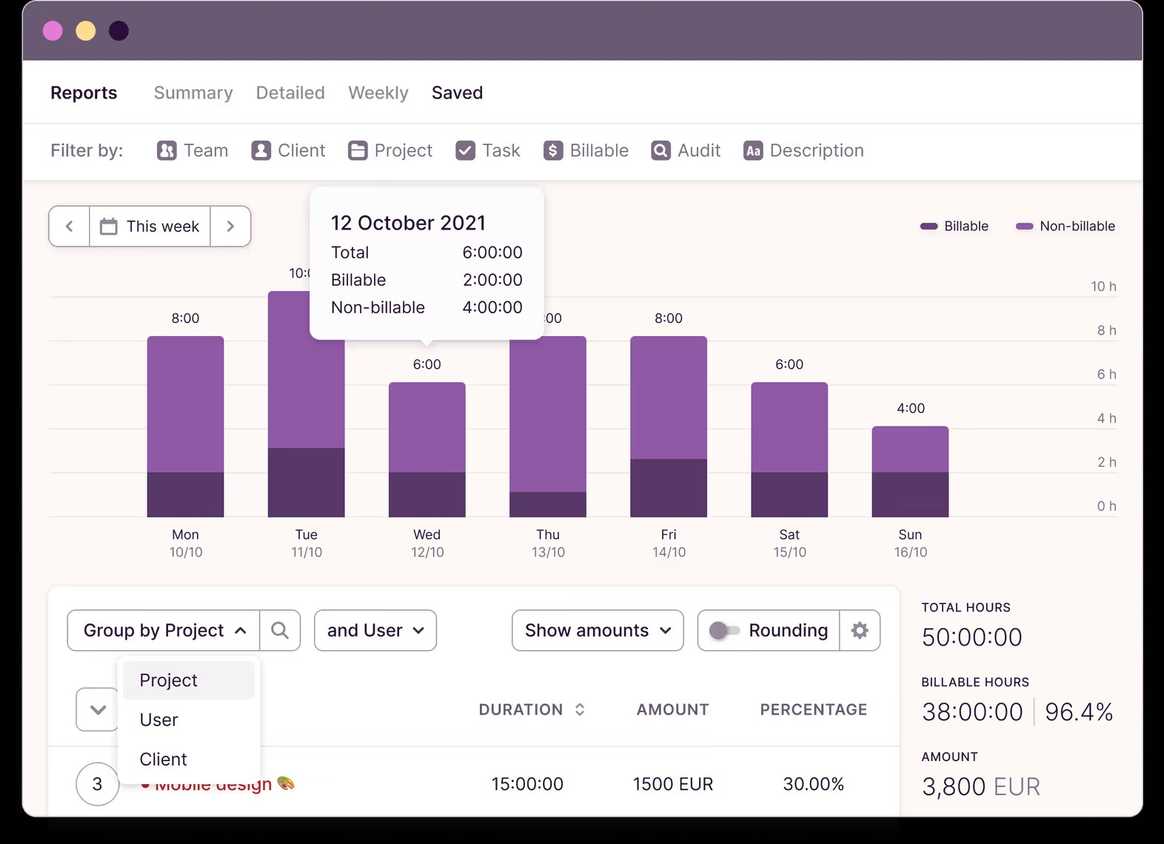Click the pink window close dot

point(53,30)
